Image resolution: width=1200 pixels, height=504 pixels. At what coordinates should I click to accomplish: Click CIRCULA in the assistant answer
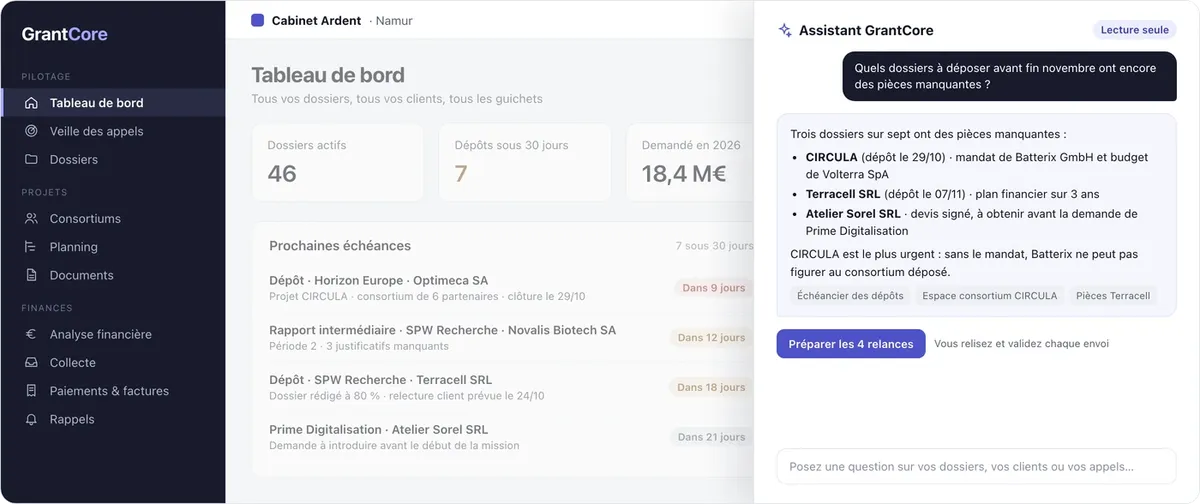tap(832, 157)
